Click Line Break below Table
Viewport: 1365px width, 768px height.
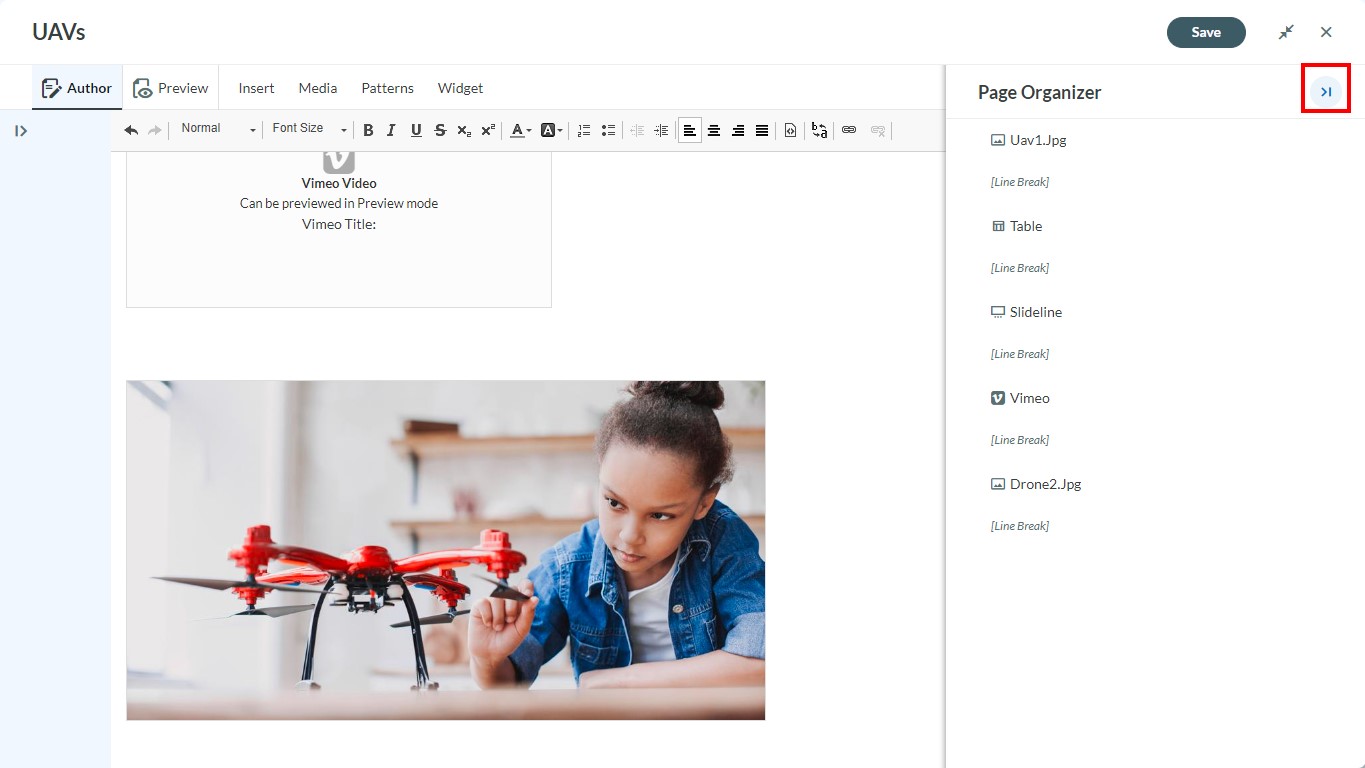1020,268
